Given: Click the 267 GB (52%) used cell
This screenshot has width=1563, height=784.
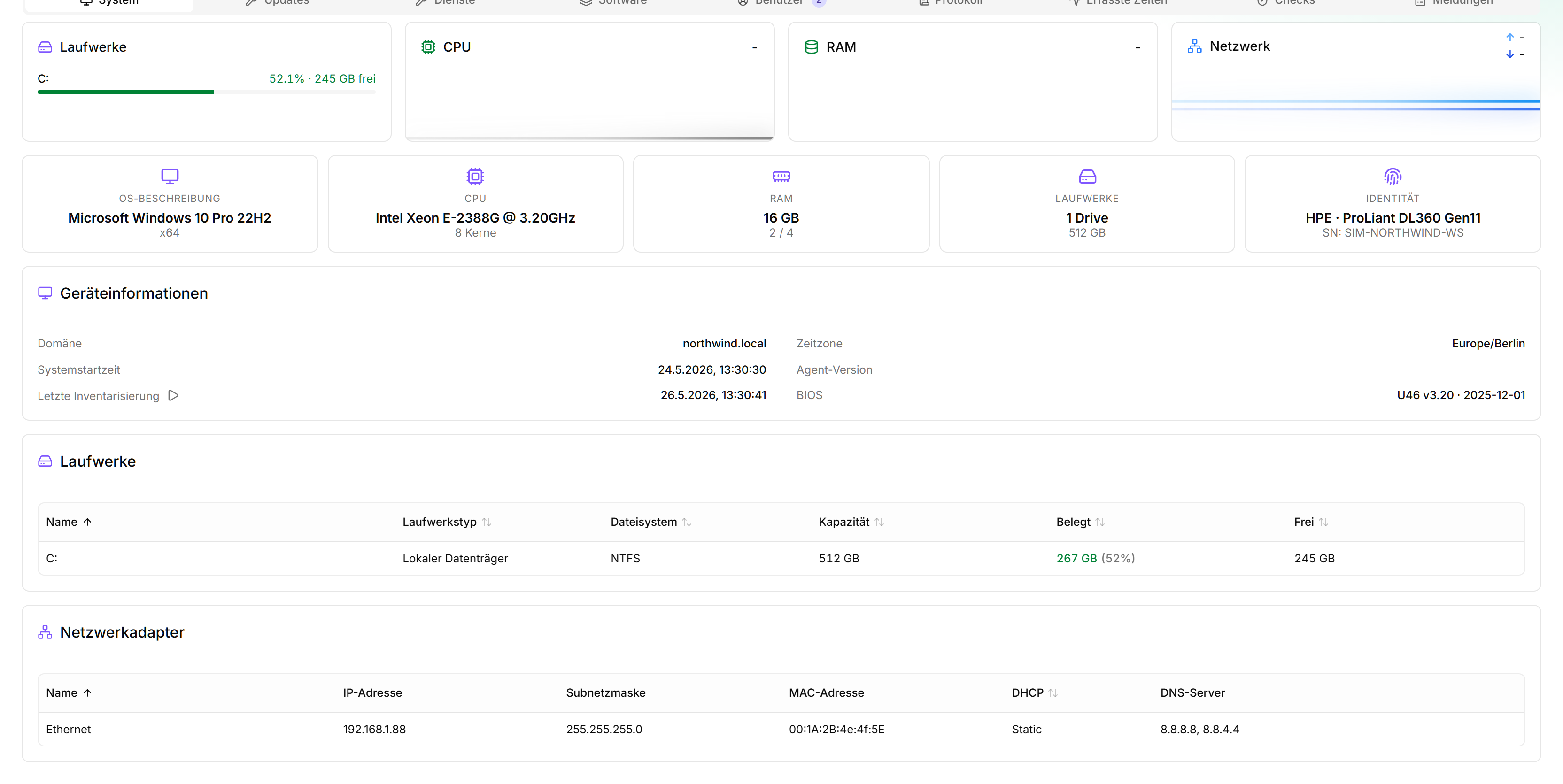Looking at the screenshot, I should click(1095, 559).
